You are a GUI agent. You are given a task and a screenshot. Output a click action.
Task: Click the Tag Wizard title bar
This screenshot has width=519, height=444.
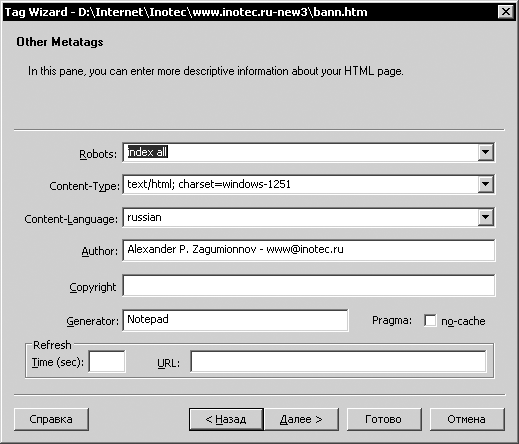250,12
